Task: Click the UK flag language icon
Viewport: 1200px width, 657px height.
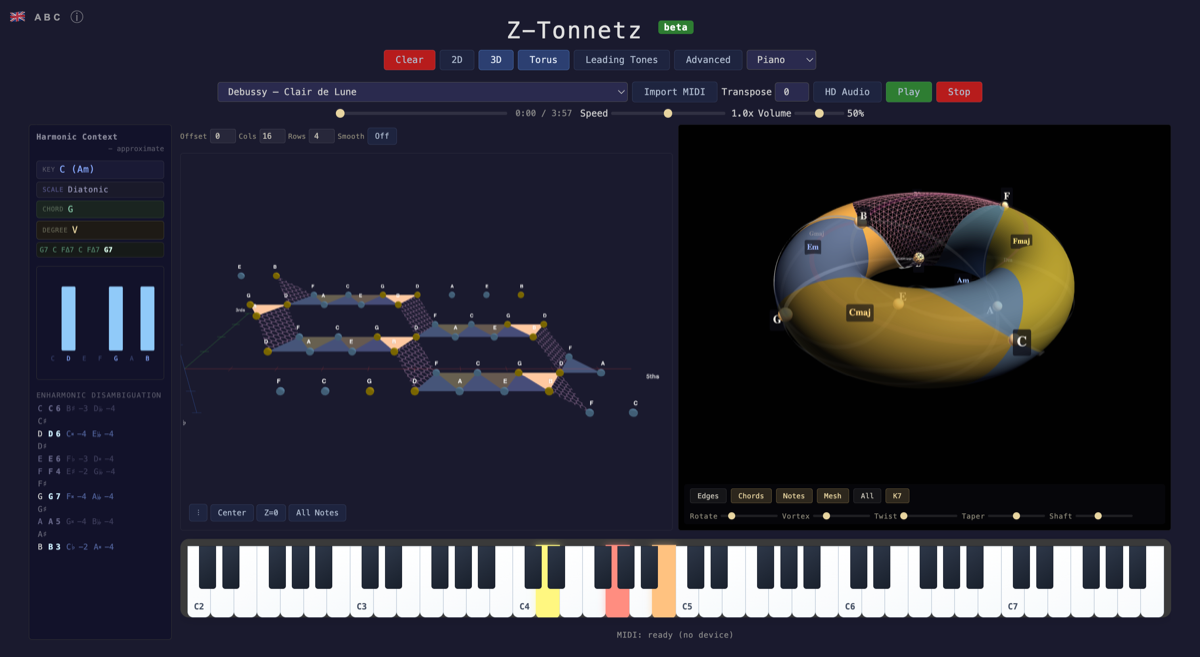Action: [18, 17]
